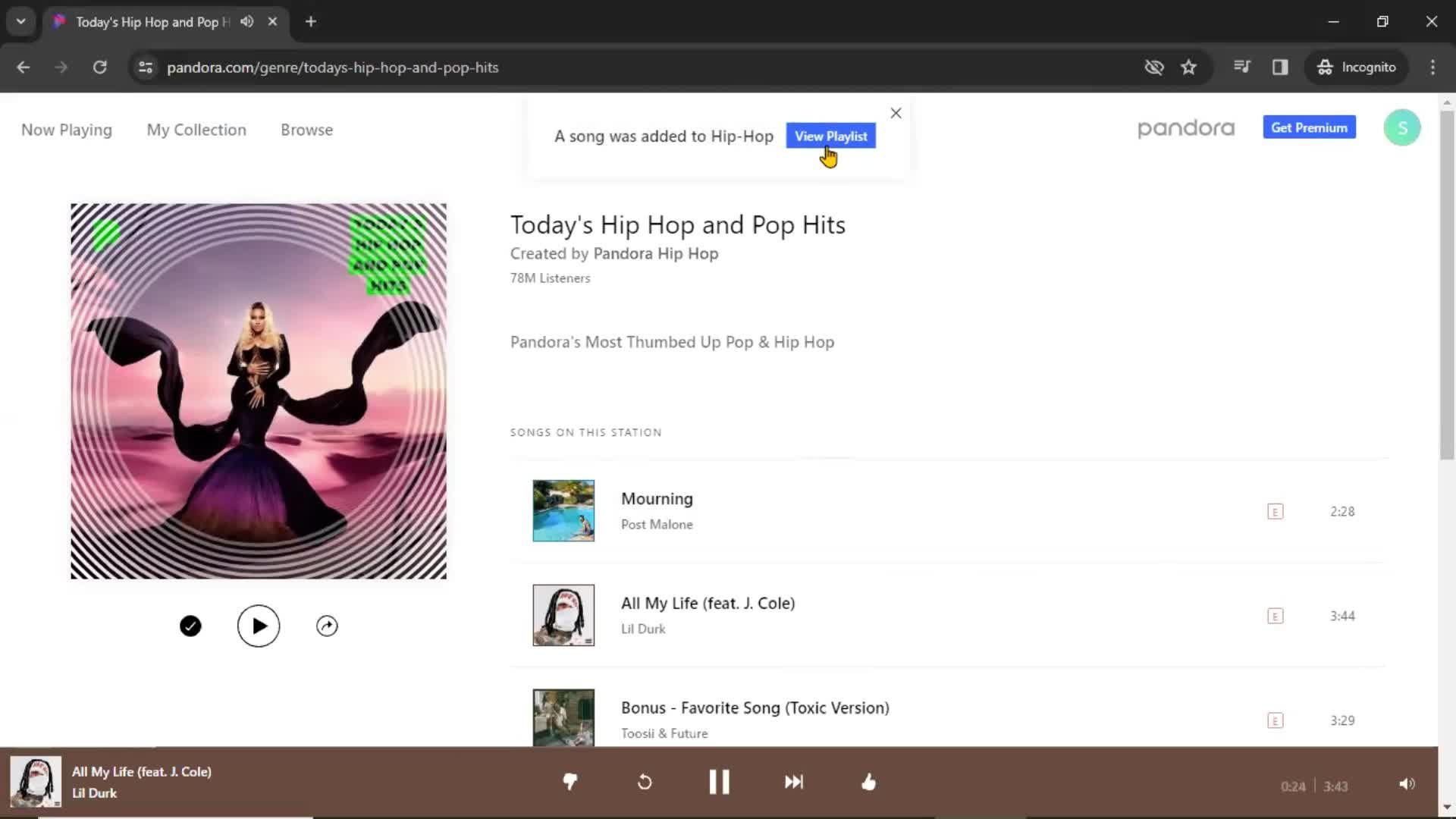Click the My Collection menu item

196,129
